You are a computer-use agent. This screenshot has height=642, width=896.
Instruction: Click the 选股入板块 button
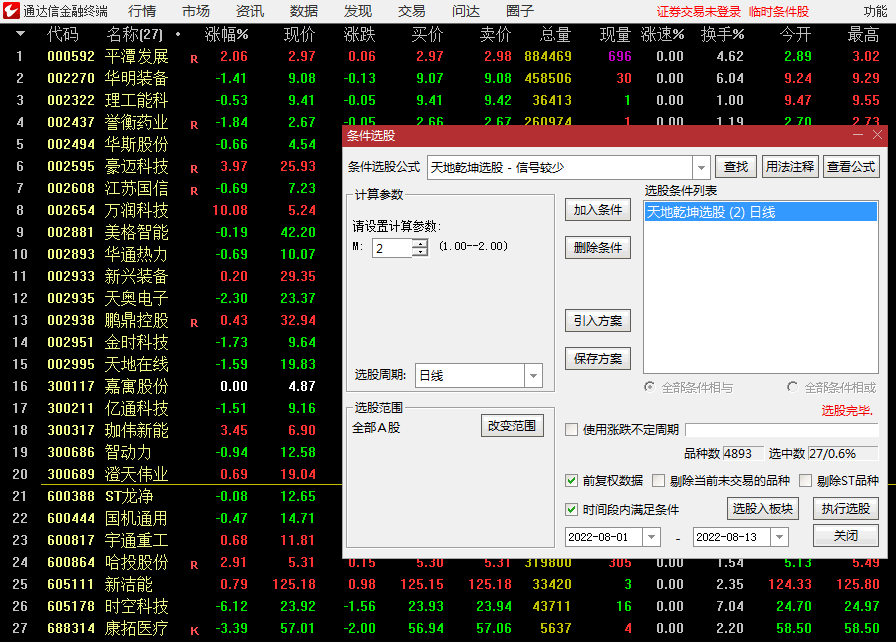[x=763, y=508]
